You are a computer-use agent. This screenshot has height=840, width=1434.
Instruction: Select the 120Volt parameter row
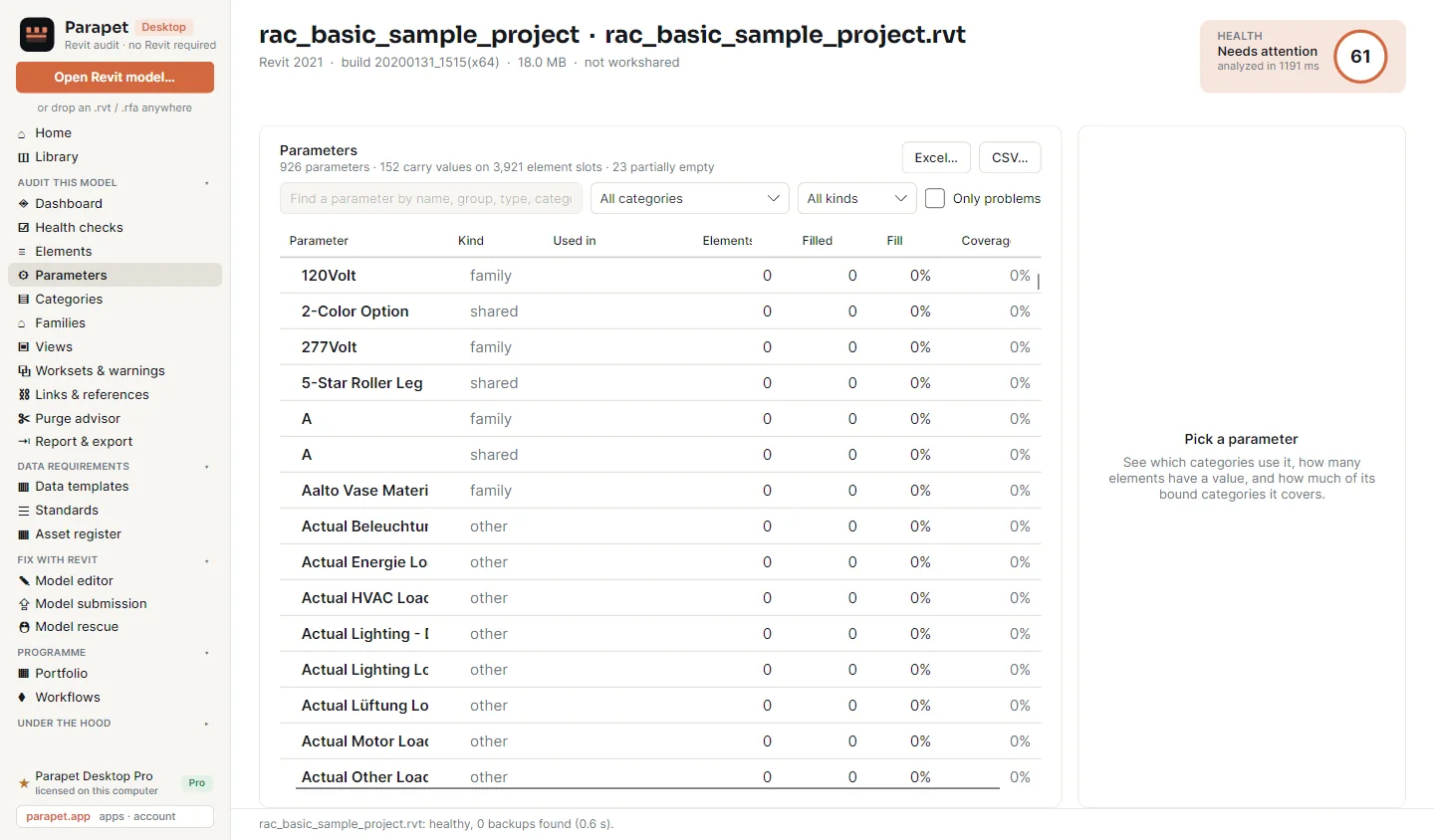pyautogui.click(x=660, y=276)
